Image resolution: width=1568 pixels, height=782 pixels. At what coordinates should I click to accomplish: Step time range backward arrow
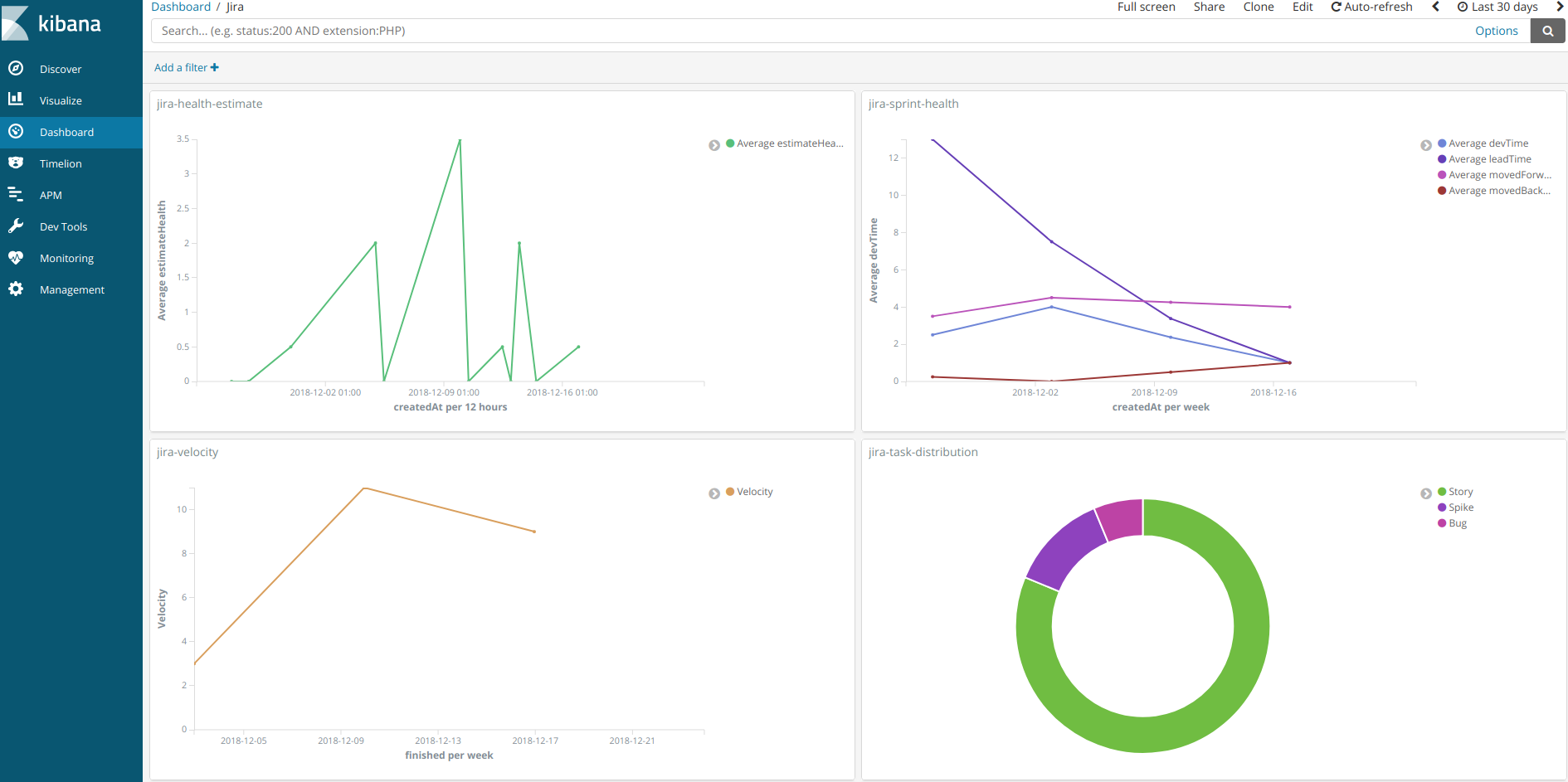click(1436, 7)
